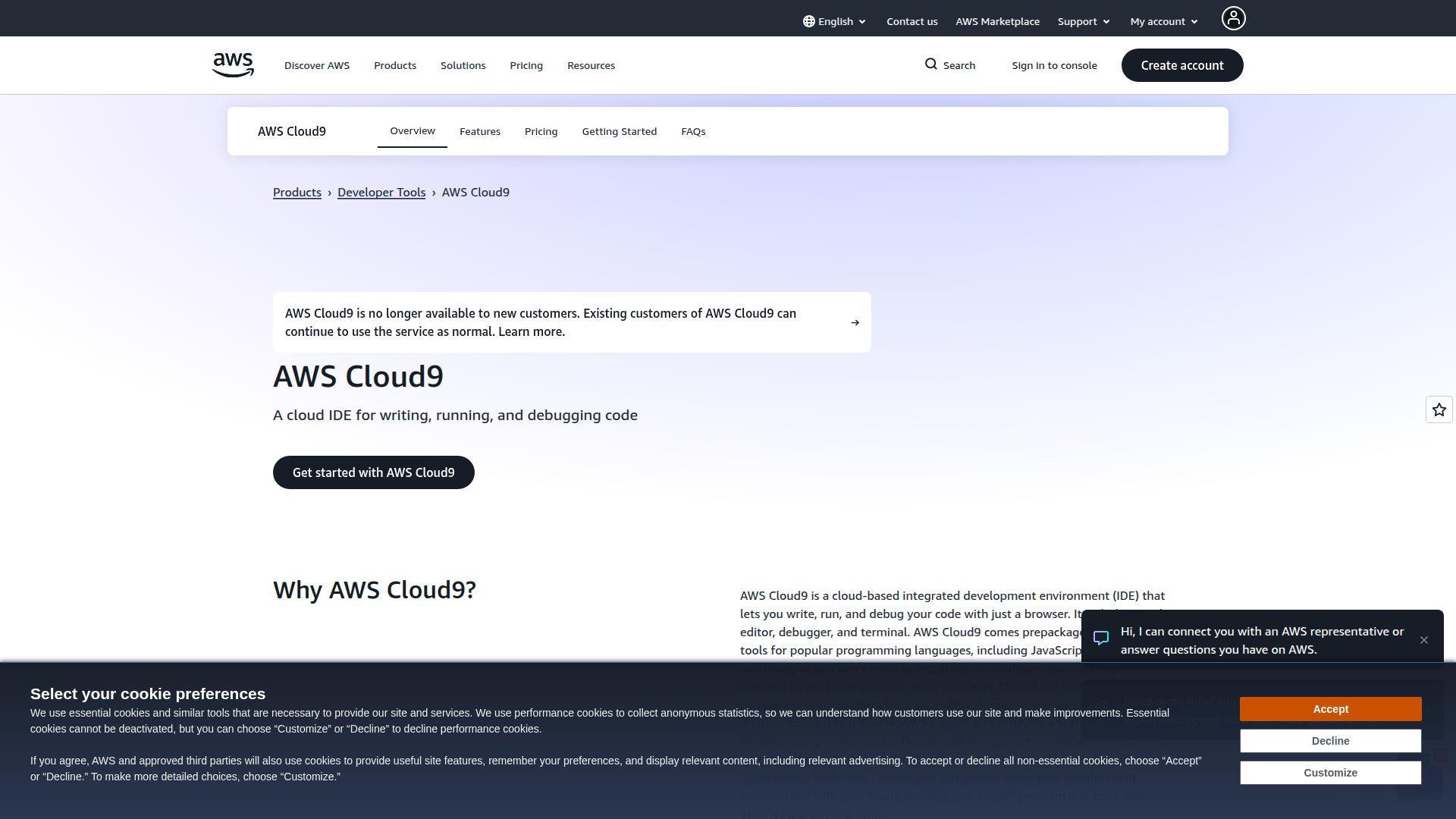This screenshot has width=1456, height=819.
Task: Open the Solutions menu
Action: [x=463, y=65]
